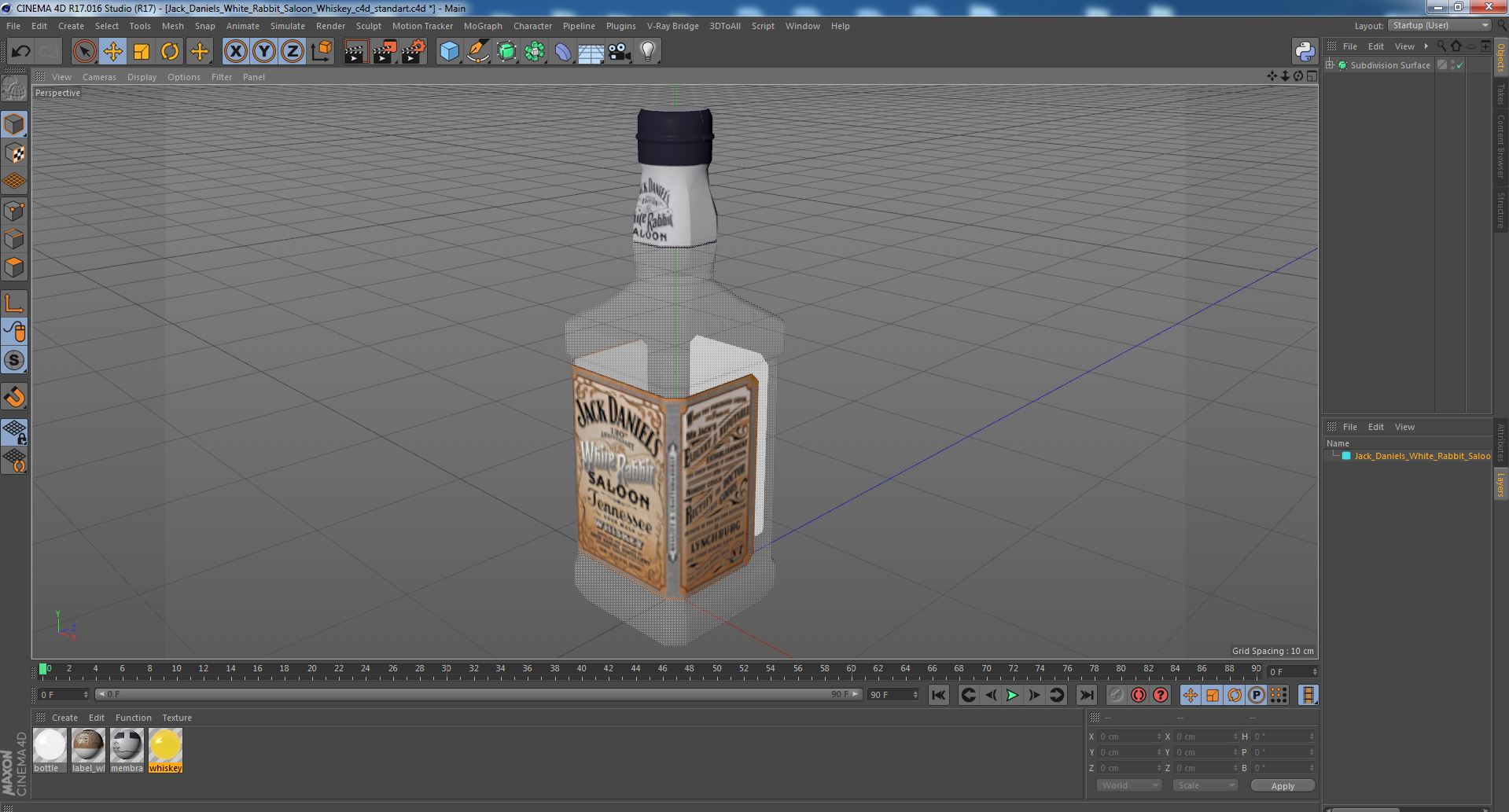Switch to Edges mode
The image size is (1509, 812).
coord(14,238)
